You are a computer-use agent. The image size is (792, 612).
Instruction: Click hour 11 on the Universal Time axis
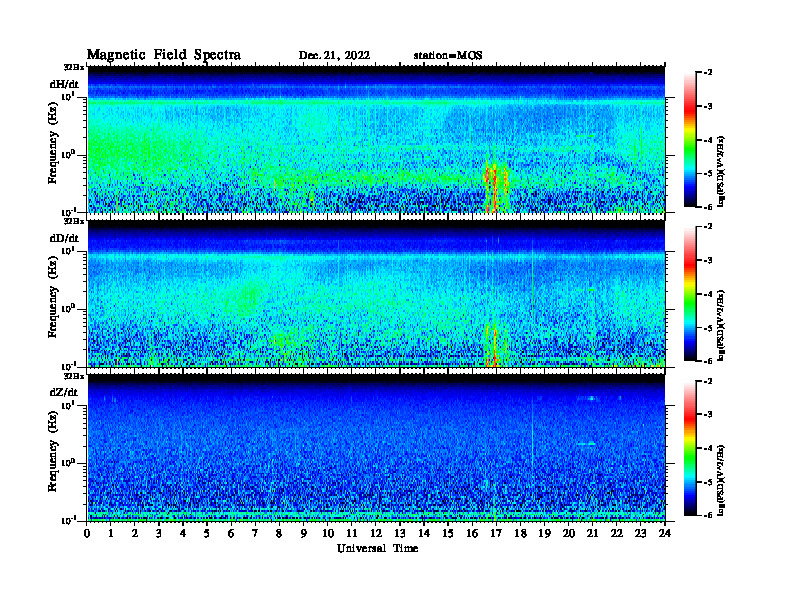pos(352,534)
